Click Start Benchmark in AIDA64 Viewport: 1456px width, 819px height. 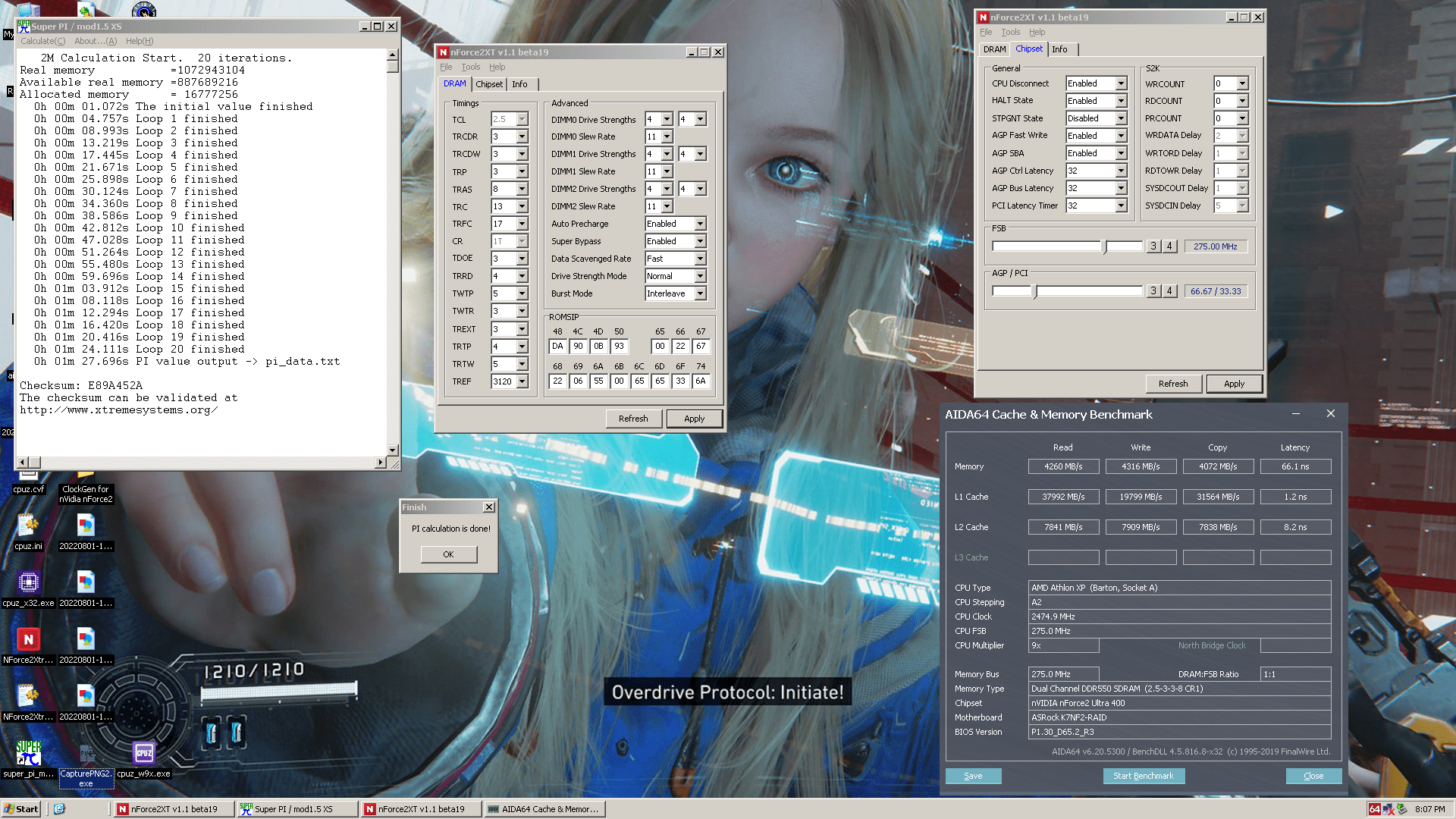pos(1143,776)
